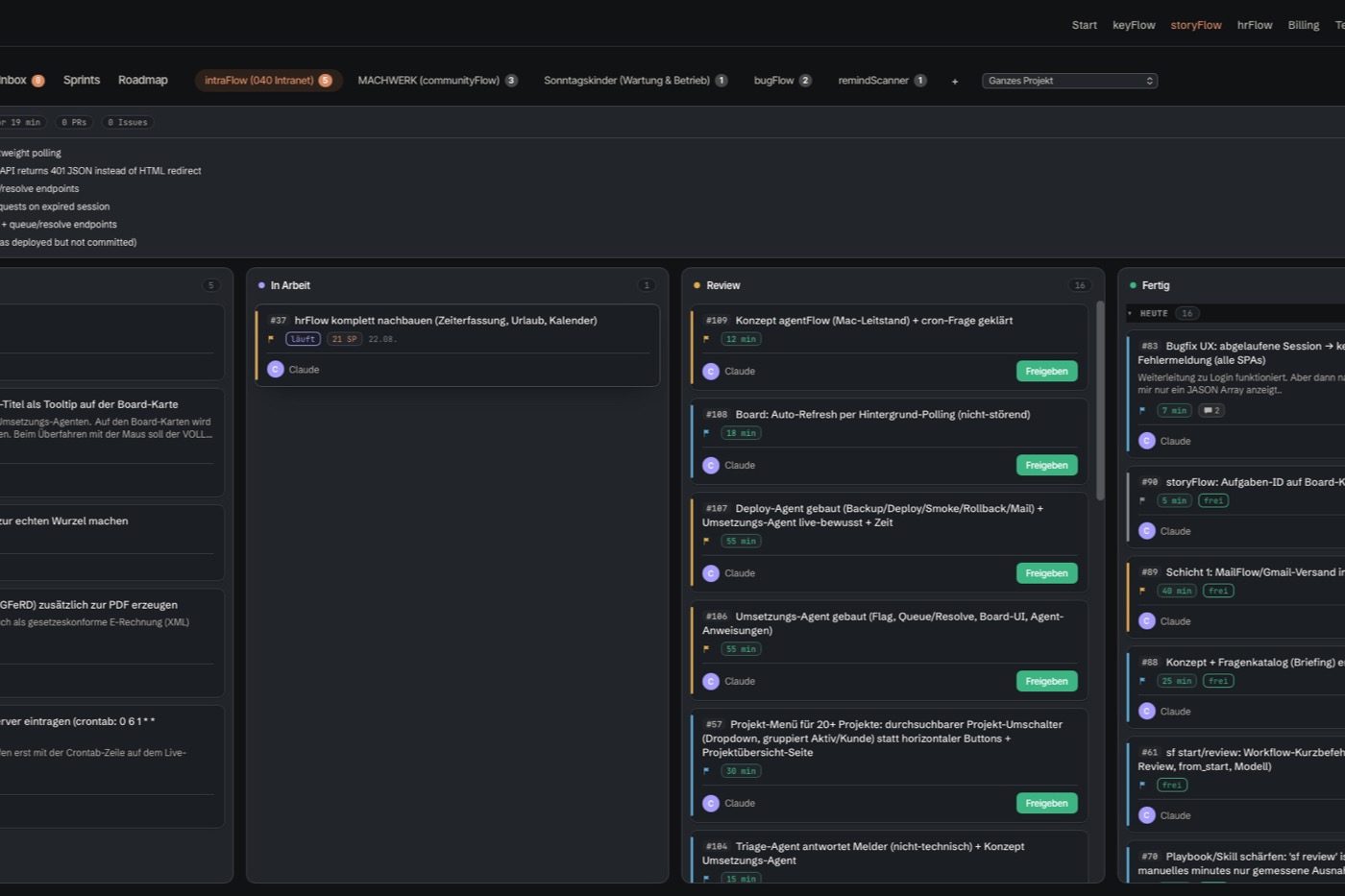1345x896 pixels.
Task: Click Claude avatar on card #83
Action: [x=1146, y=441]
